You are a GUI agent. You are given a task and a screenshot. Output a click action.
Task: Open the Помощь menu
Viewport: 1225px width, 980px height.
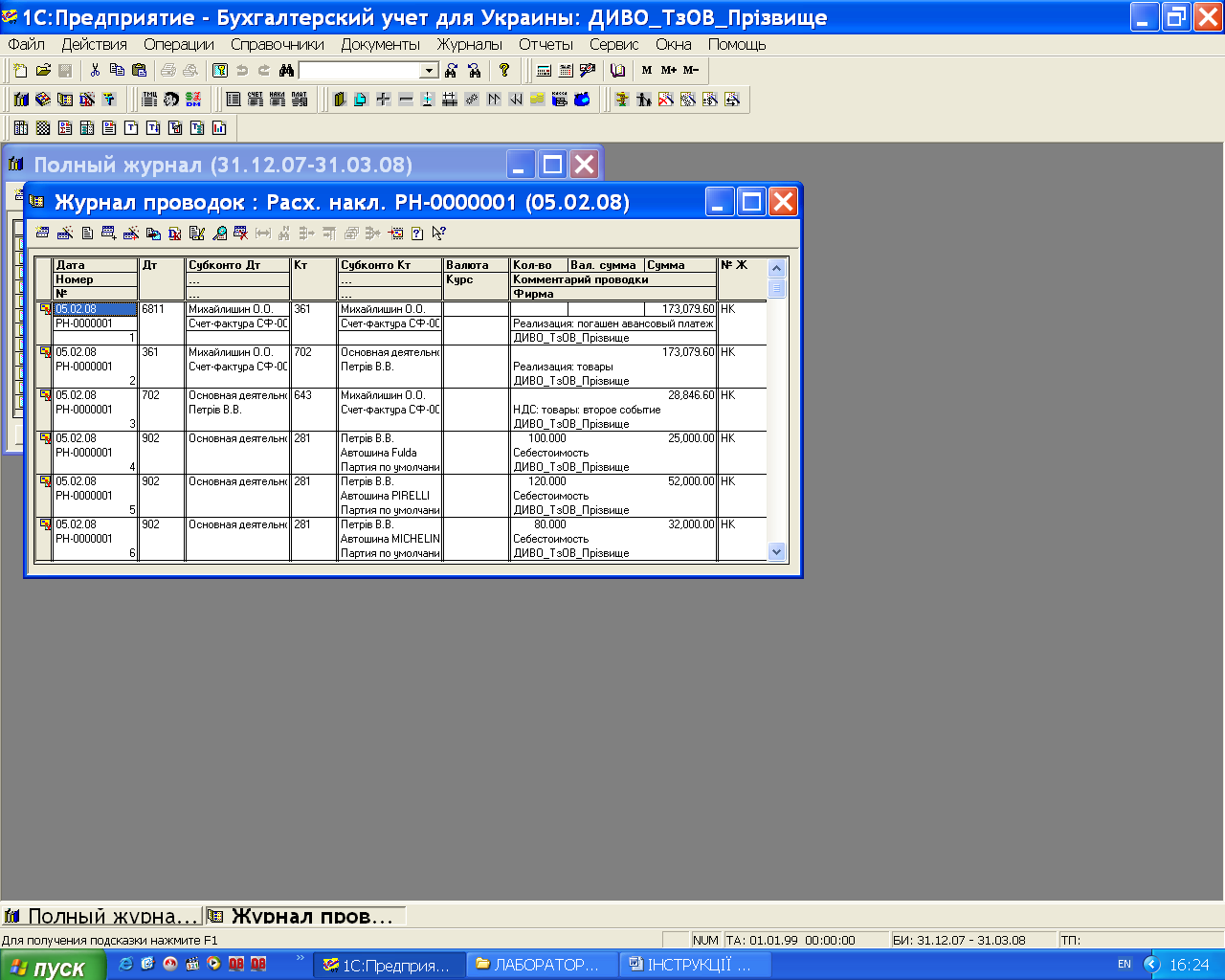pos(737,44)
